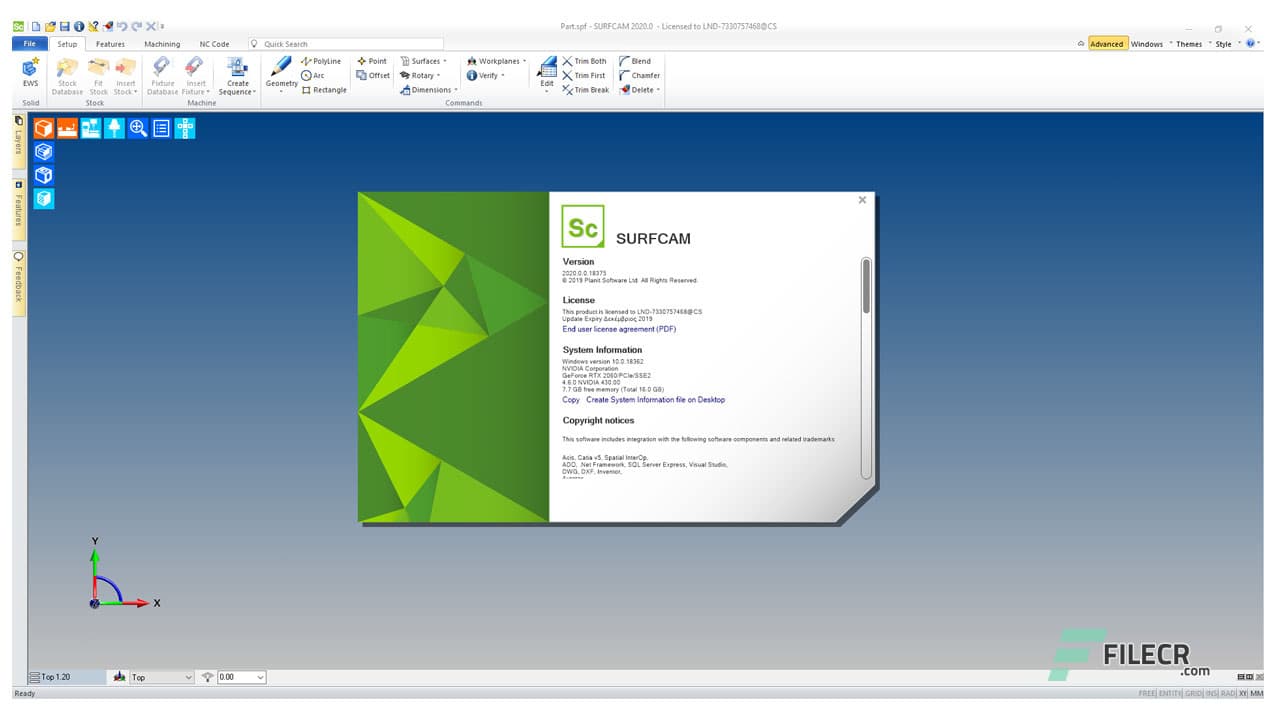Expand the Surfaces dropdown
Screen dimensions: 1280x720
point(424,61)
